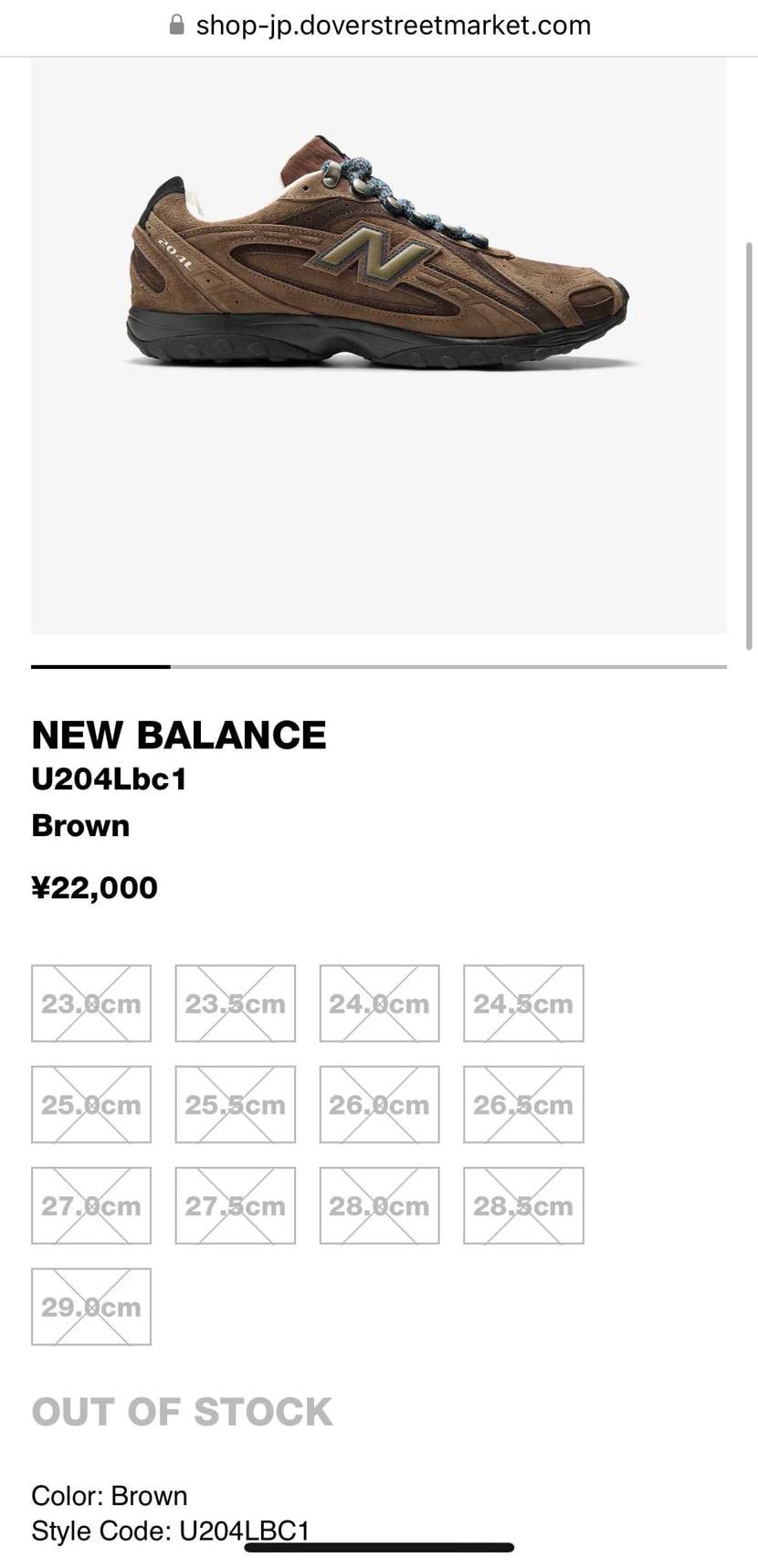Choose size 25.0cm
Viewport: 758px width, 1568px height.
coord(91,1104)
